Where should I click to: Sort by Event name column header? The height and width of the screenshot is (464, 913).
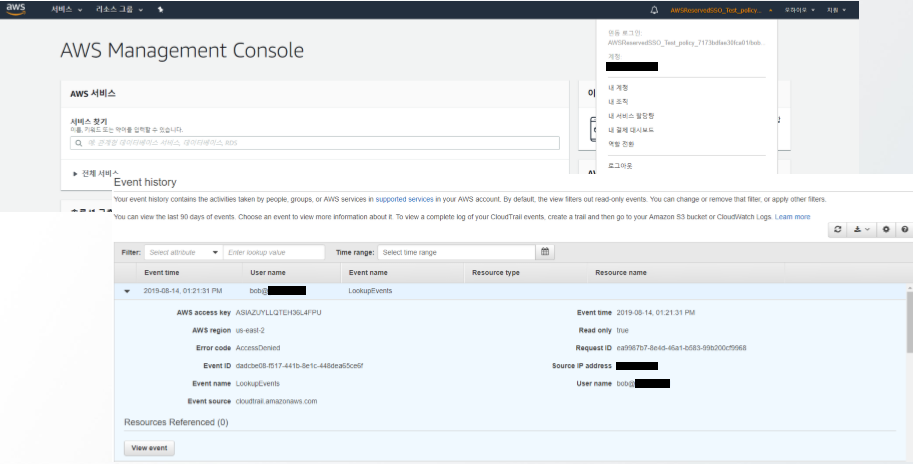coord(368,272)
